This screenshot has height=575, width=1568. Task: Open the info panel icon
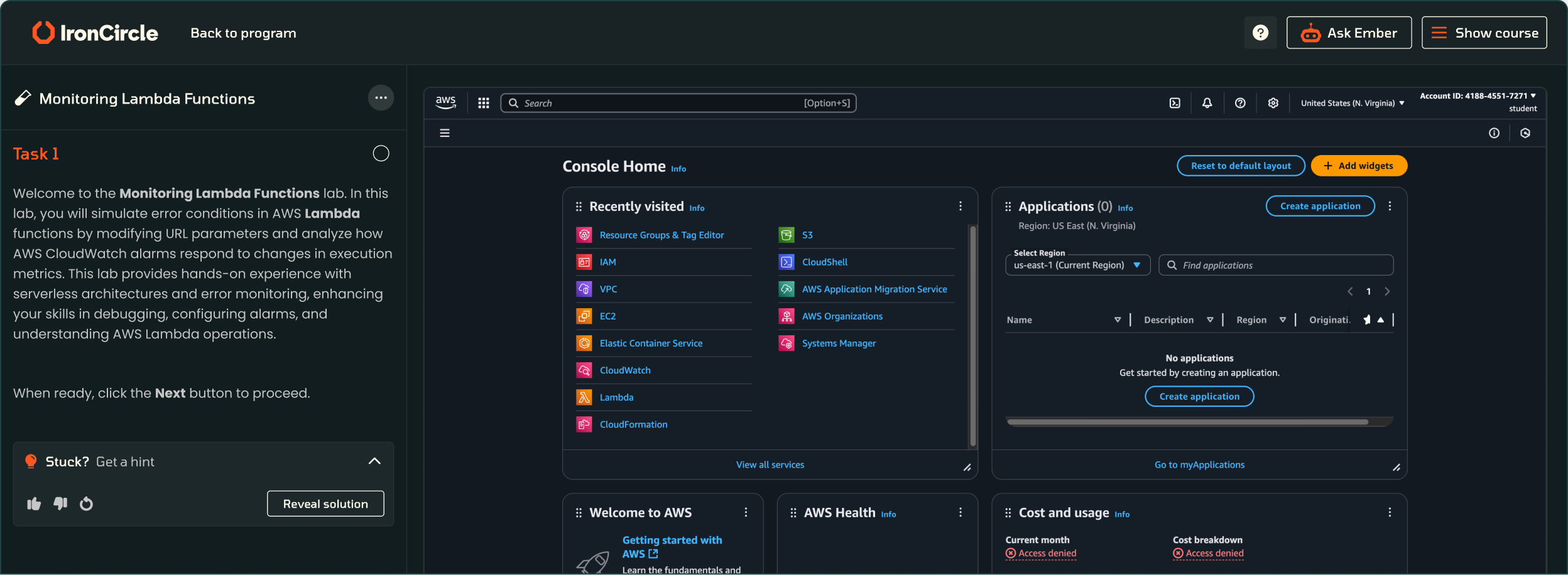1494,133
